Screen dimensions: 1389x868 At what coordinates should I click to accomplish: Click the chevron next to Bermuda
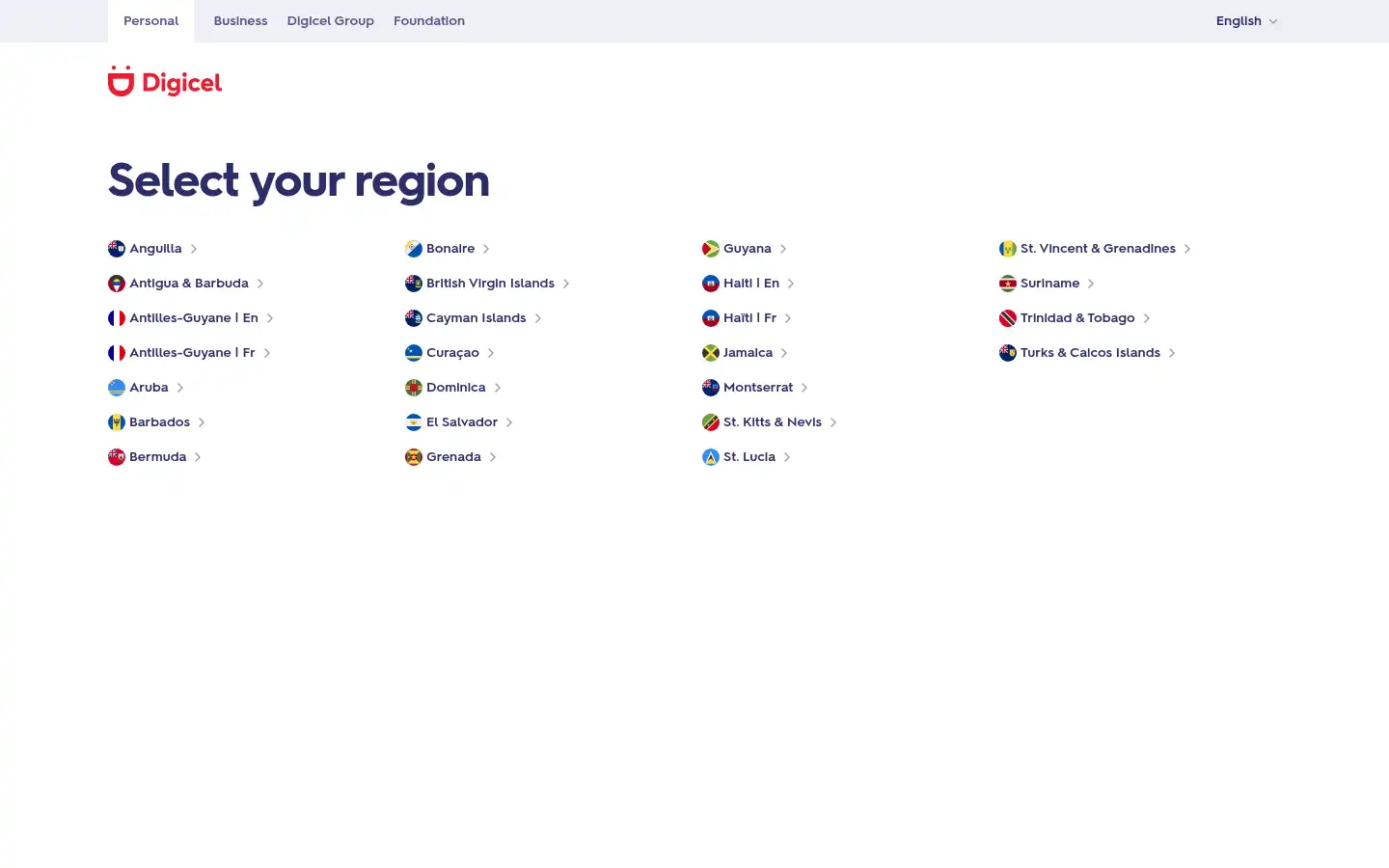click(198, 457)
